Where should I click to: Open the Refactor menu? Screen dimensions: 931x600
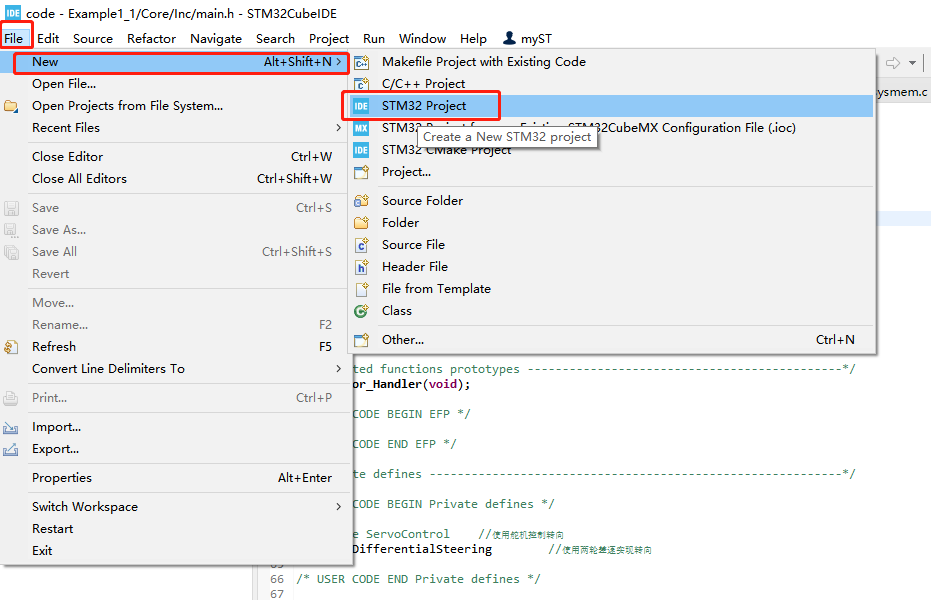151,39
